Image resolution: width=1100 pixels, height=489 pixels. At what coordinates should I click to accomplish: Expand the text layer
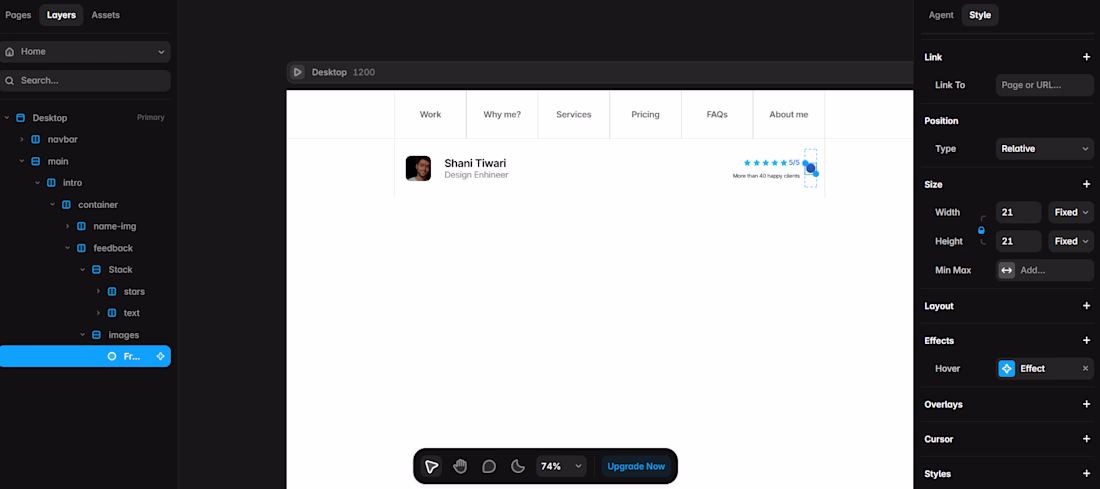98,313
